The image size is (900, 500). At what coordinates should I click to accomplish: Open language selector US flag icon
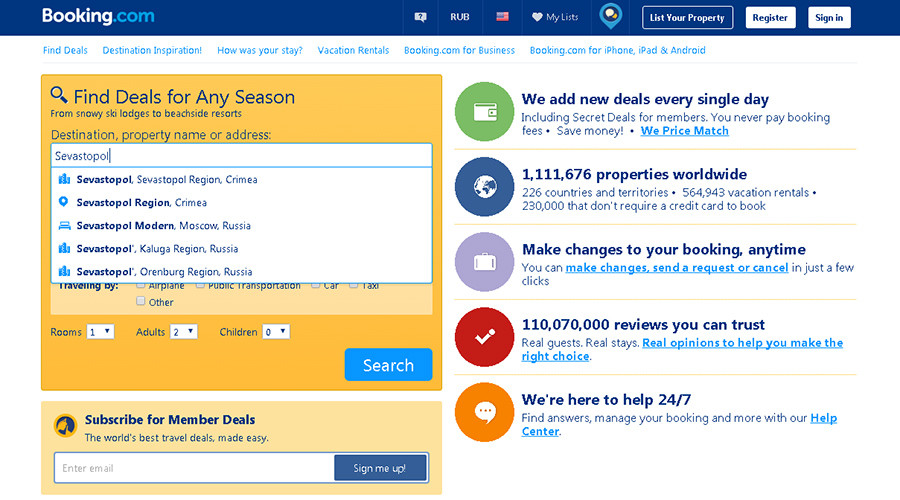coord(502,17)
